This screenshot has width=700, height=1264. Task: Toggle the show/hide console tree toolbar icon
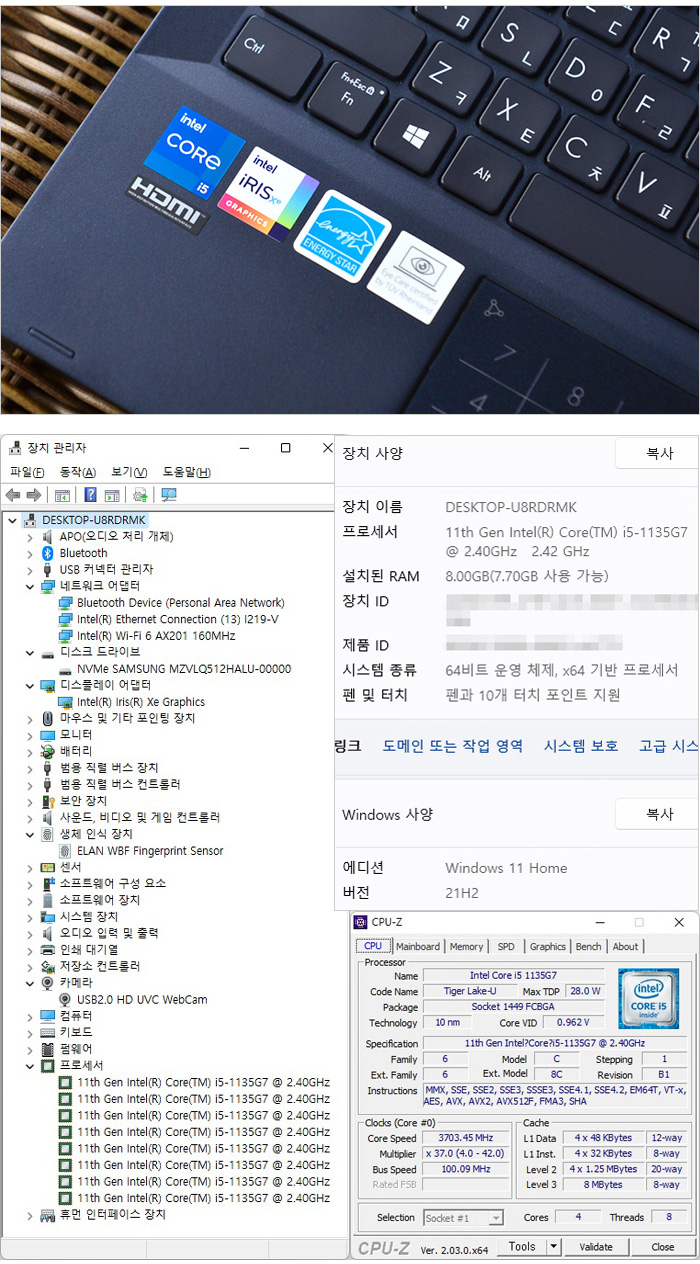(62, 495)
